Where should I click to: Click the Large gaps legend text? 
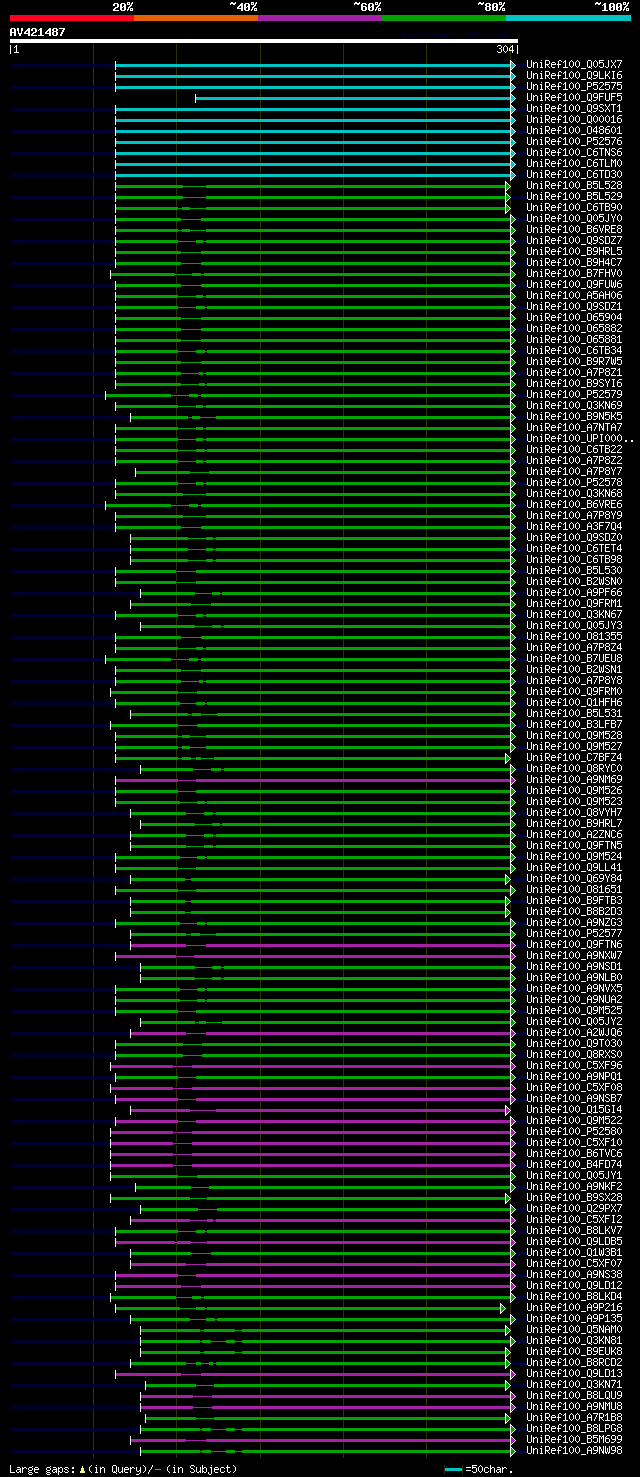(x=123, y=1469)
